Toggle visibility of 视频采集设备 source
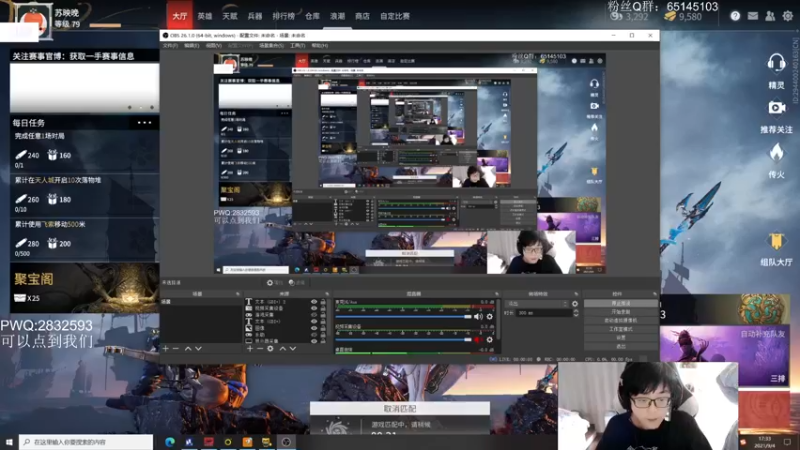 click(314, 308)
